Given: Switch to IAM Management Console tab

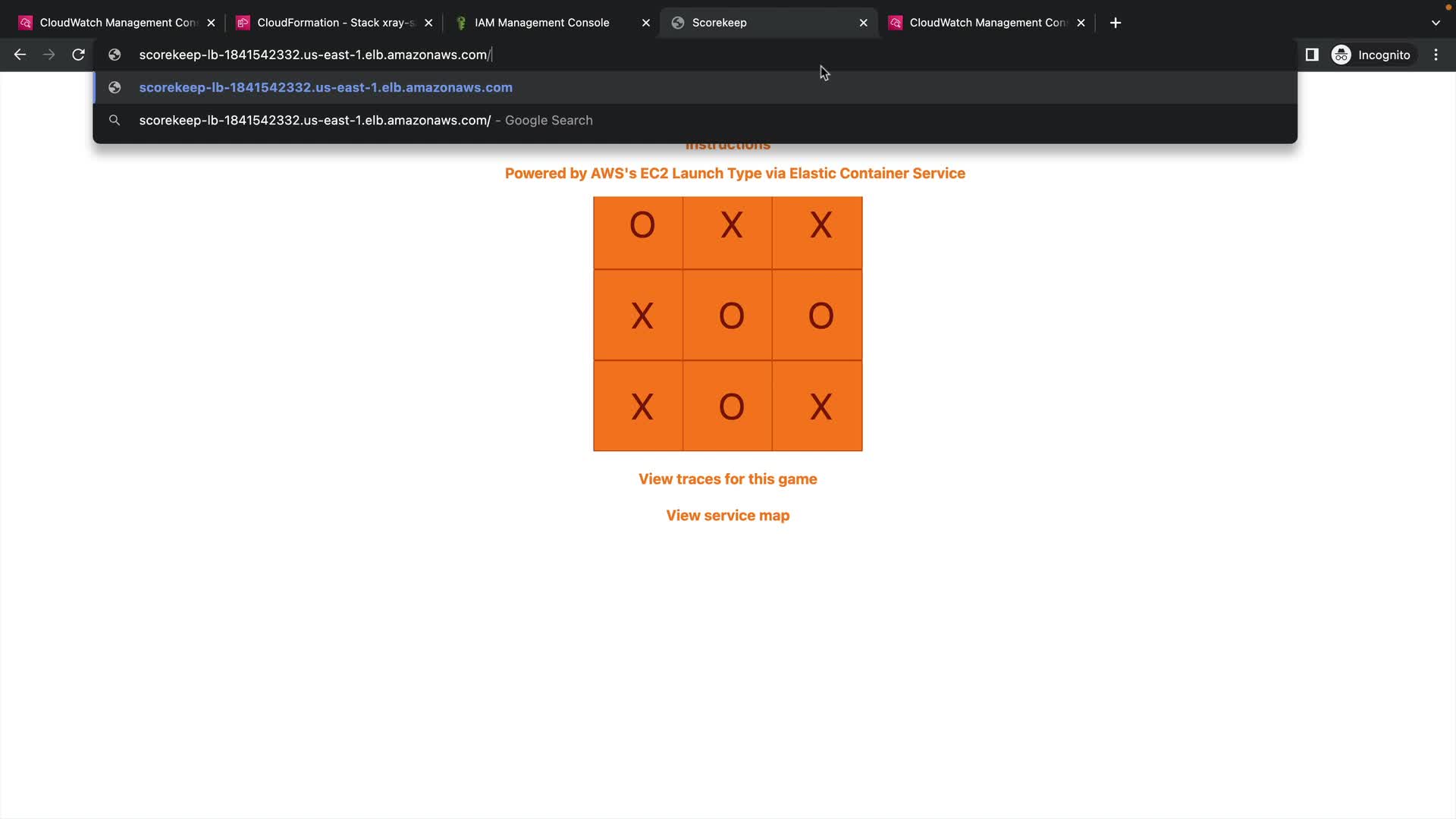Looking at the screenshot, I should pos(541,23).
